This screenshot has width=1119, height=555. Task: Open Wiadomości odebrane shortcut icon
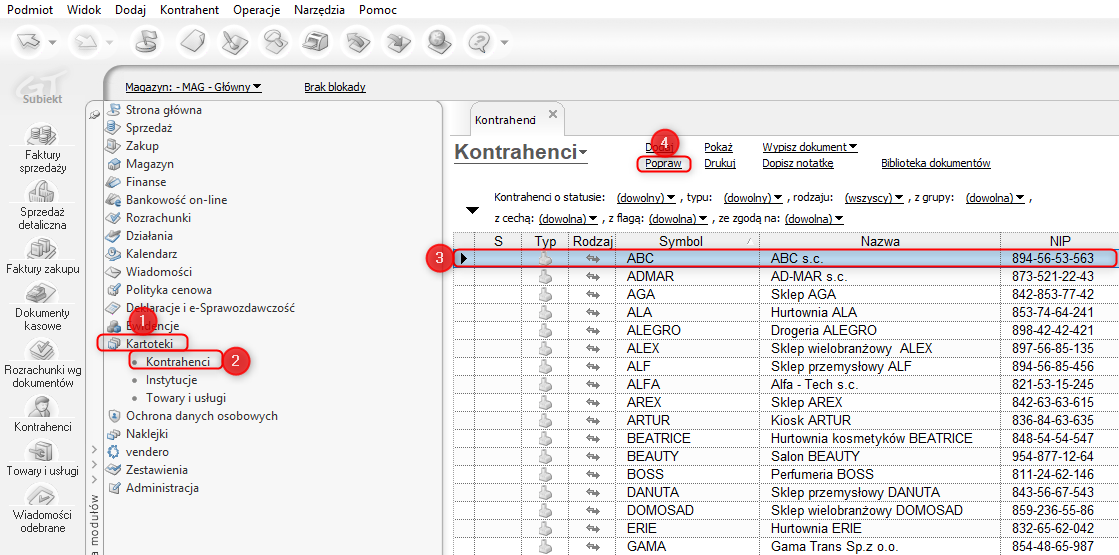42,509
